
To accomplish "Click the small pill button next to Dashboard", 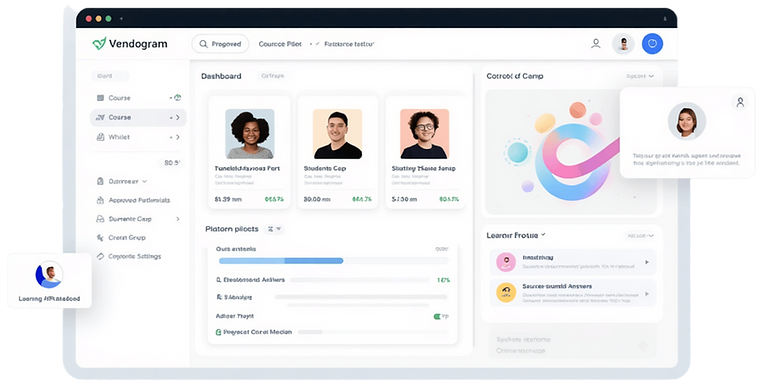I will point(272,76).
